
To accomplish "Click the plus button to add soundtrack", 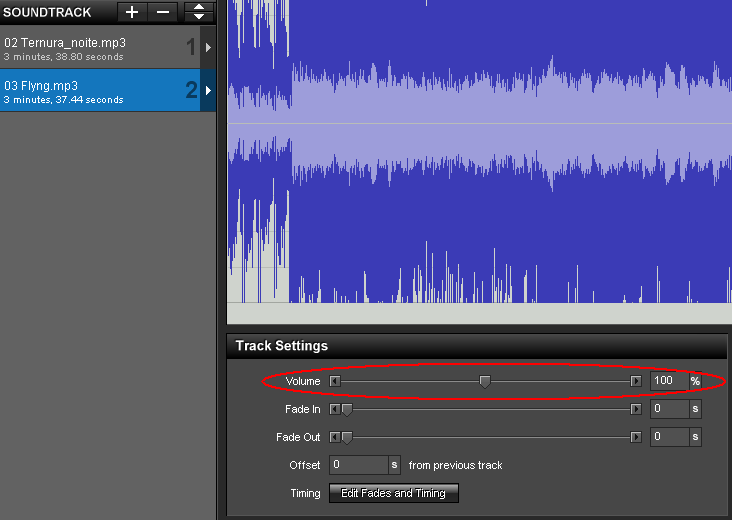I will 131,12.
